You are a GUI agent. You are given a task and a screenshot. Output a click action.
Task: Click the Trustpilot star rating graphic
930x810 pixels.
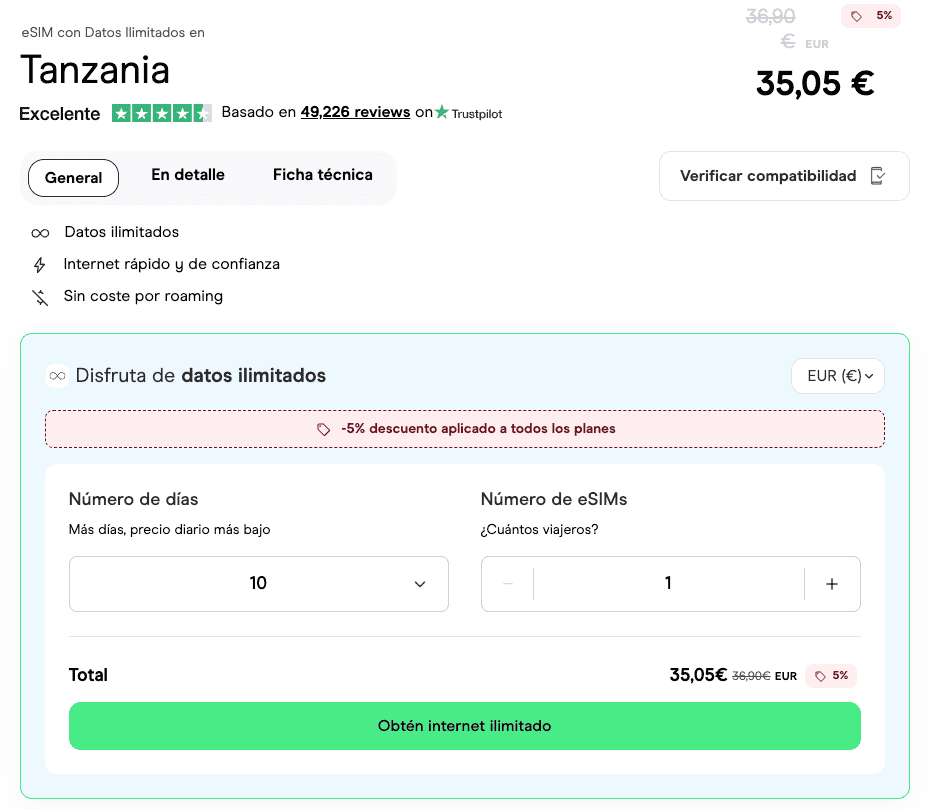pos(161,113)
